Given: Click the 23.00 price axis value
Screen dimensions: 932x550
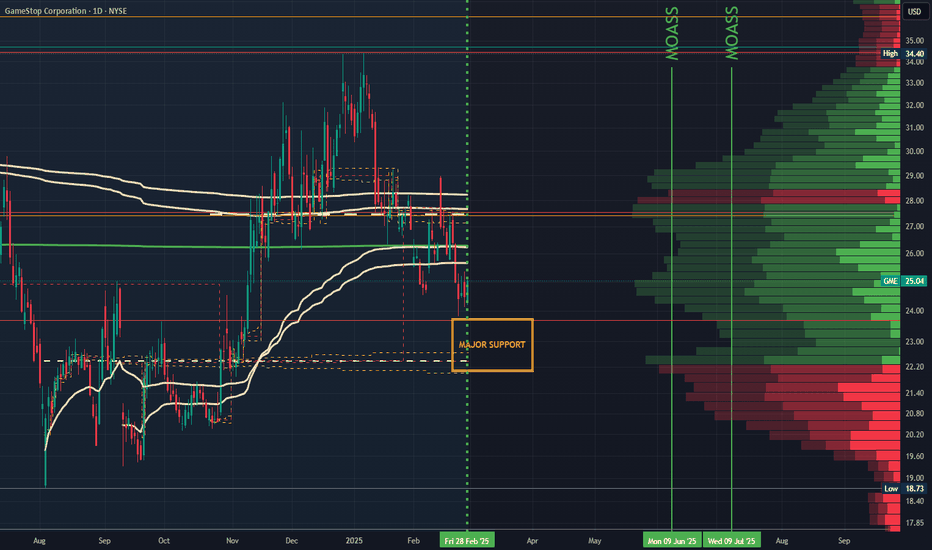Looking at the screenshot, I should pyautogui.click(x=915, y=342).
